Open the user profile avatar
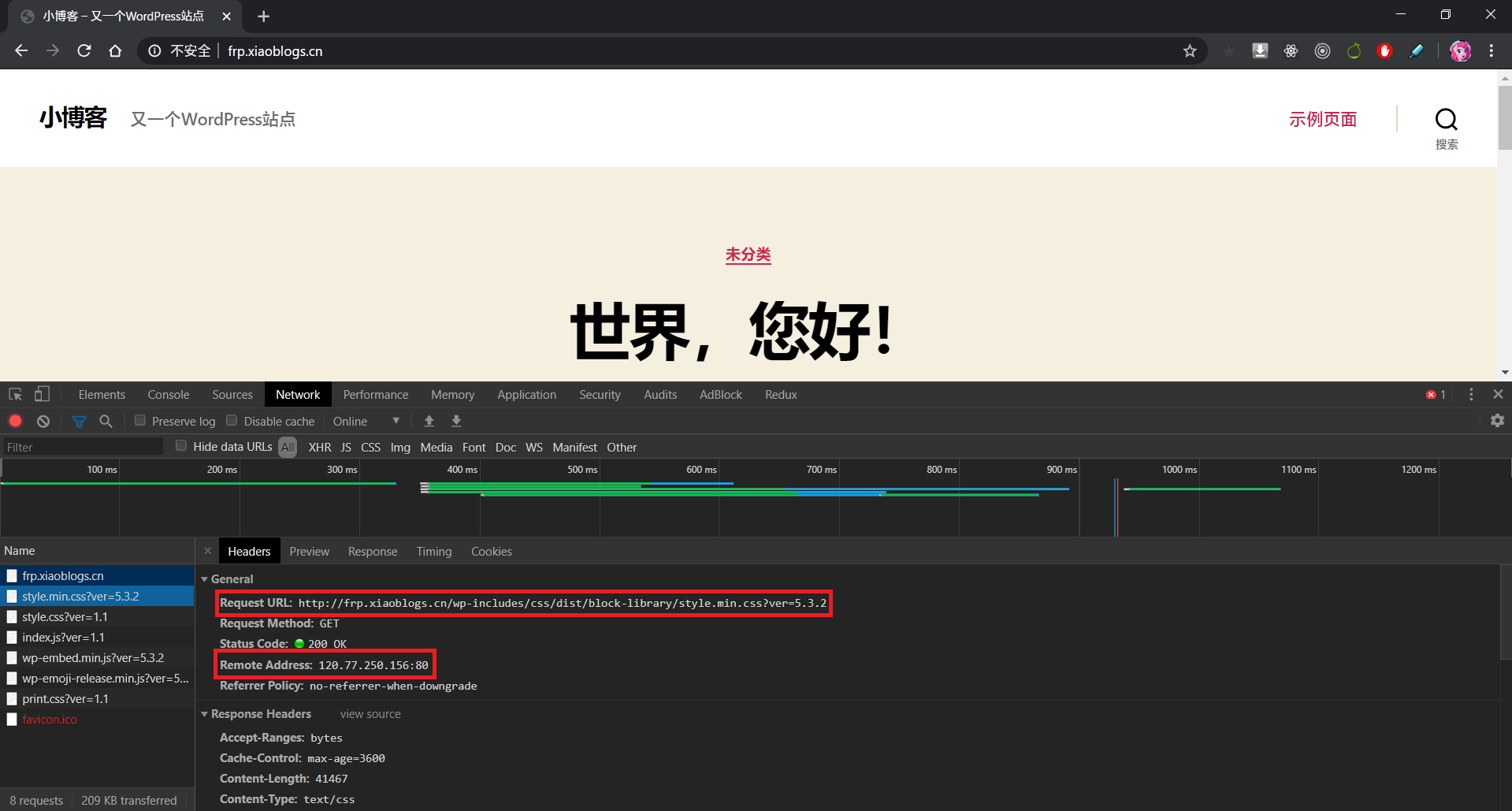This screenshot has height=811, width=1512. (x=1460, y=50)
